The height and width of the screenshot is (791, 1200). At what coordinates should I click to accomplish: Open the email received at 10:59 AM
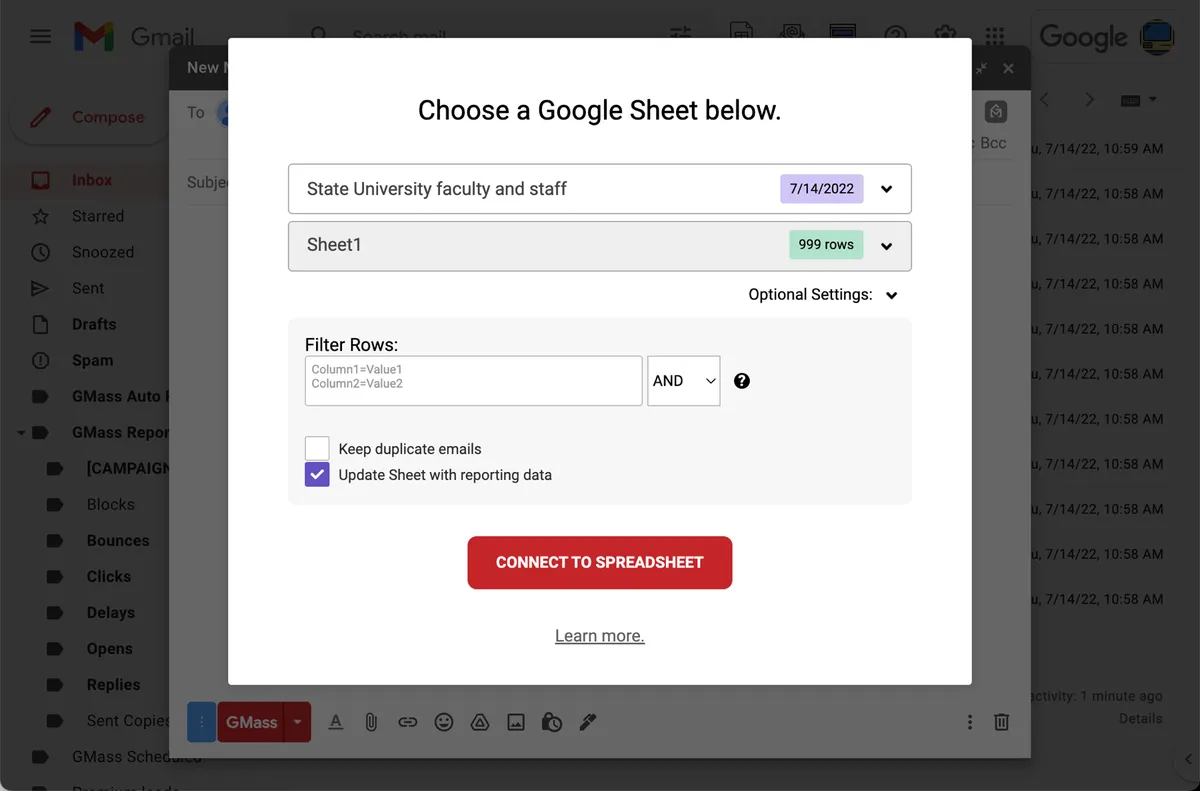[x=1098, y=148]
